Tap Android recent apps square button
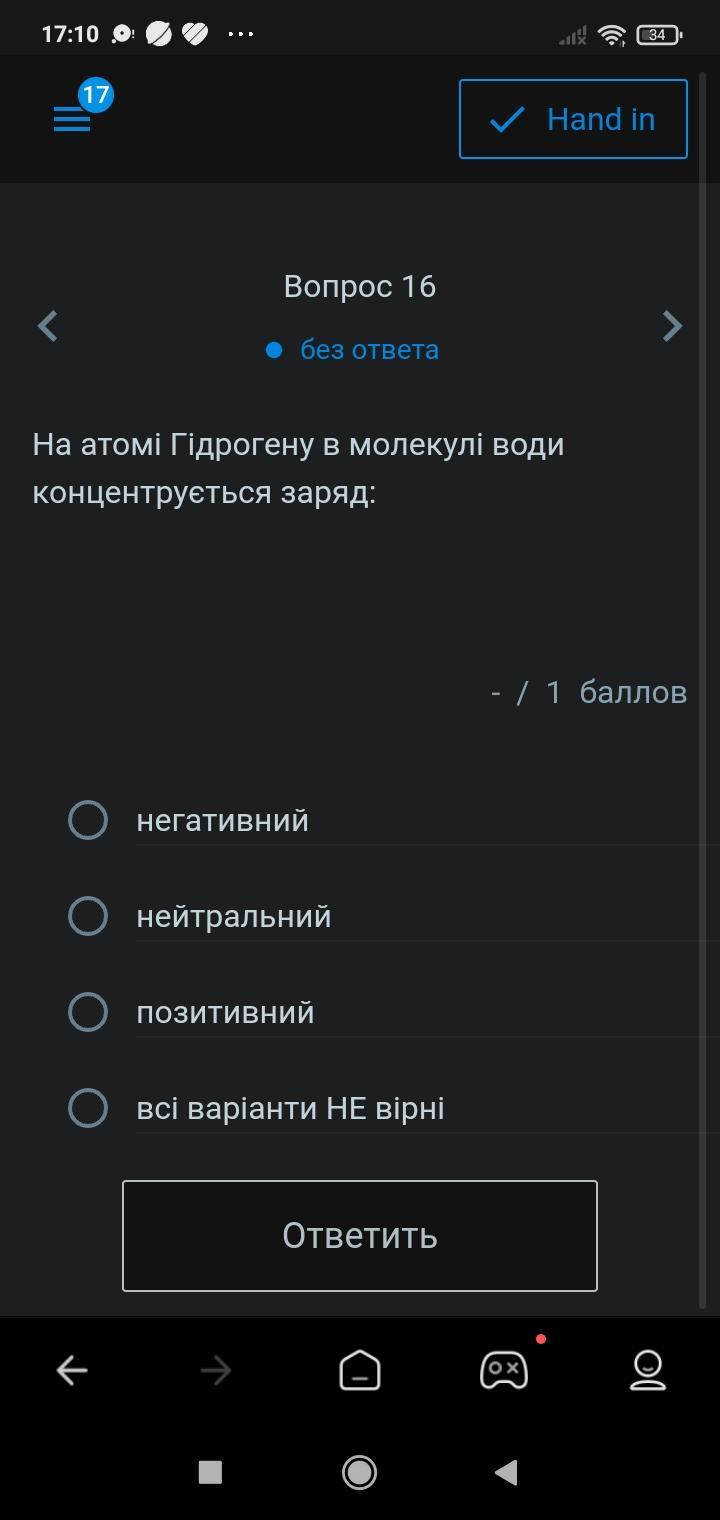Image resolution: width=720 pixels, height=1520 pixels. tap(210, 1472)
